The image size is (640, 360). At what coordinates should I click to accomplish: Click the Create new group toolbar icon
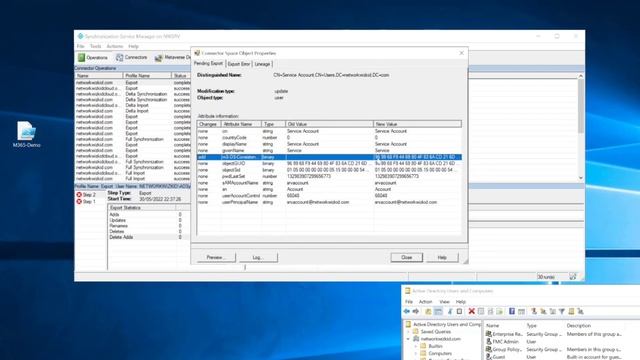(x=543, y=311)
